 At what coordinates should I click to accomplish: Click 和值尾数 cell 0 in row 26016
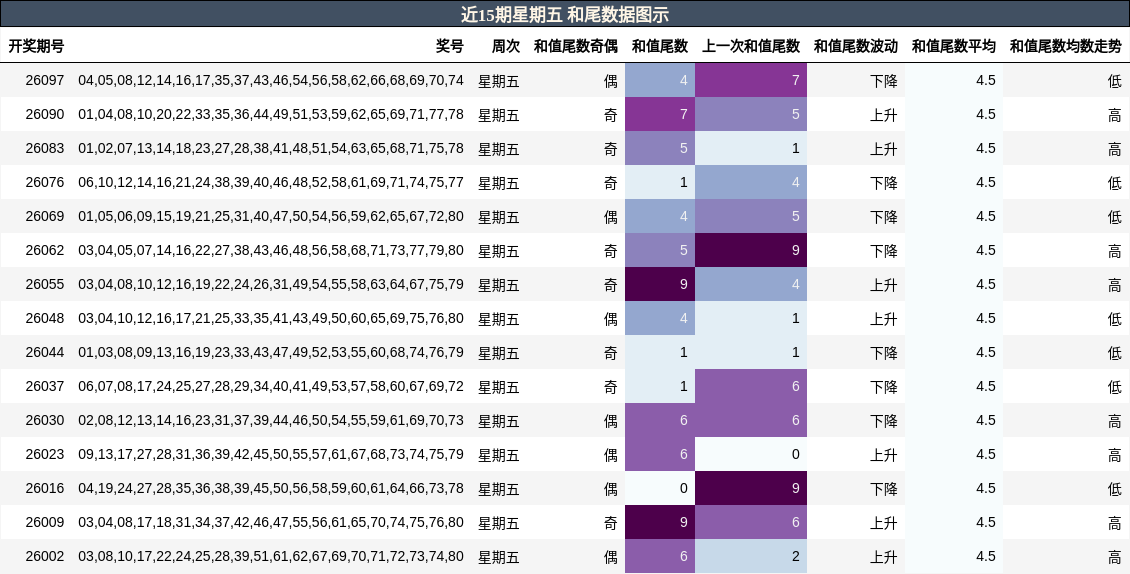pyautogui.click(x=660, y=488)
